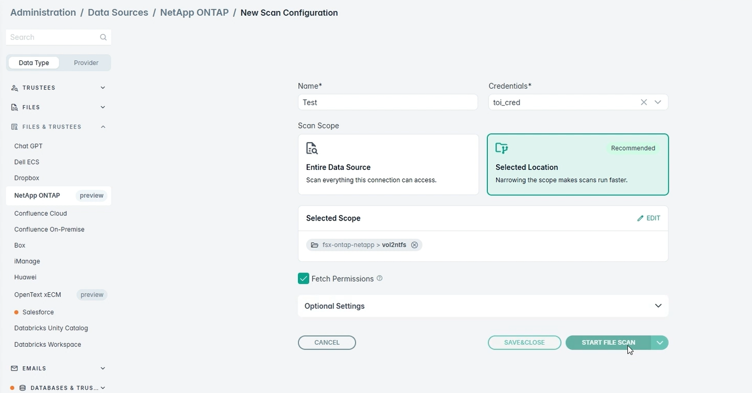Image resolution: width=752 pixels, height=393 pixels.
Task: Open Confluence Cloud data source
Action: [40, 214]
